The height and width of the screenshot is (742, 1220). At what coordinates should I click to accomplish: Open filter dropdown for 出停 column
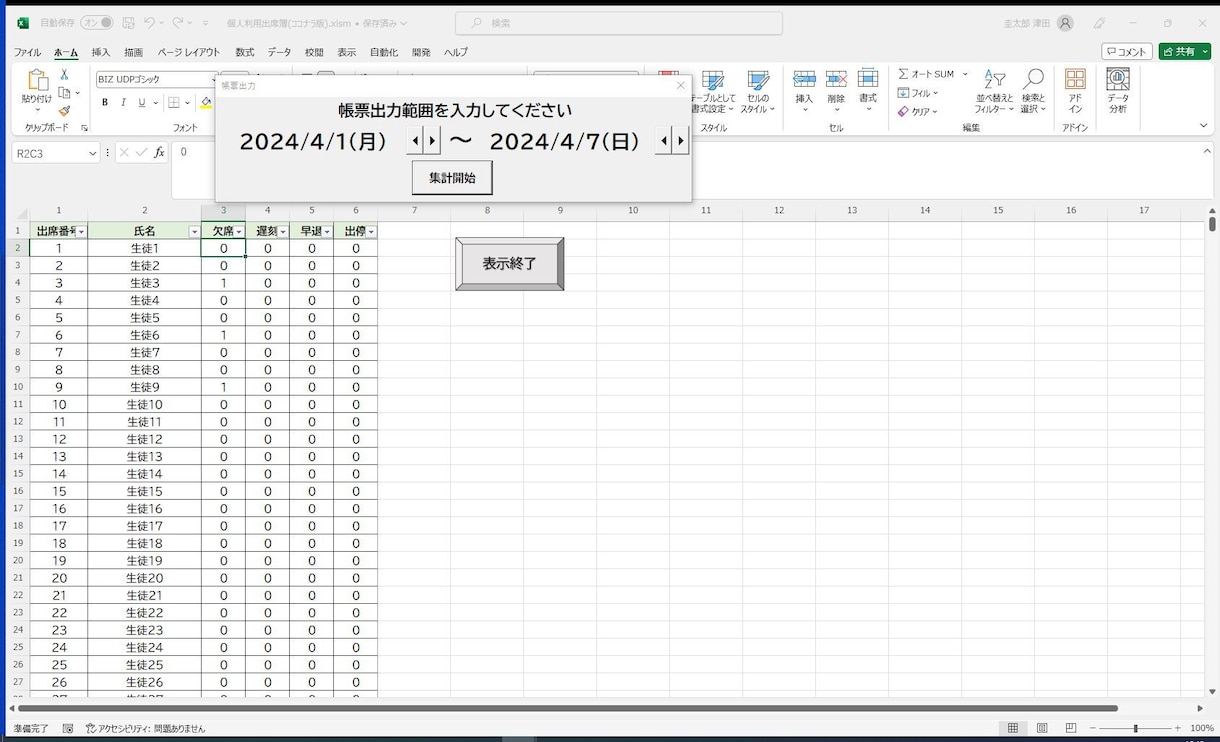pos(371,231)
